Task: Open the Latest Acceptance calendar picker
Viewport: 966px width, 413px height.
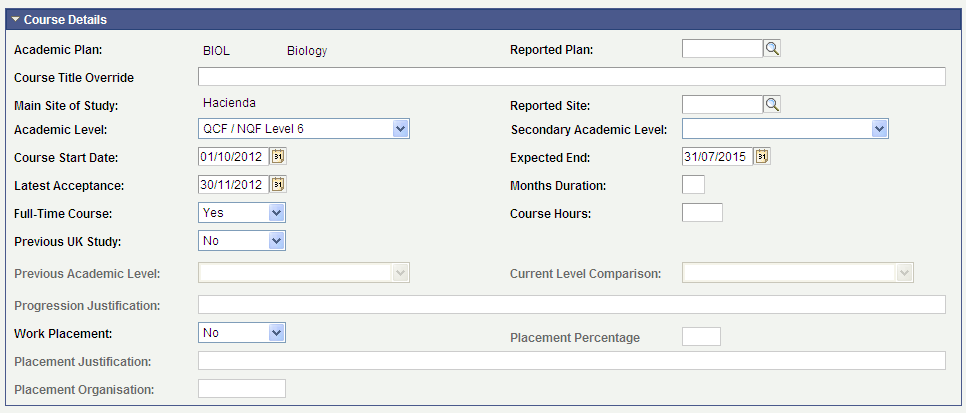Action: point(279,184)
